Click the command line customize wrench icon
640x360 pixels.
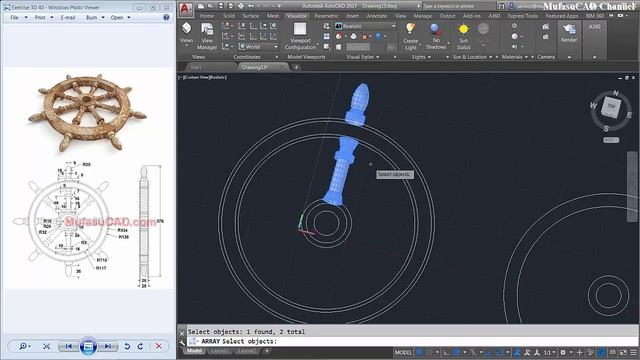coord(182,342)
